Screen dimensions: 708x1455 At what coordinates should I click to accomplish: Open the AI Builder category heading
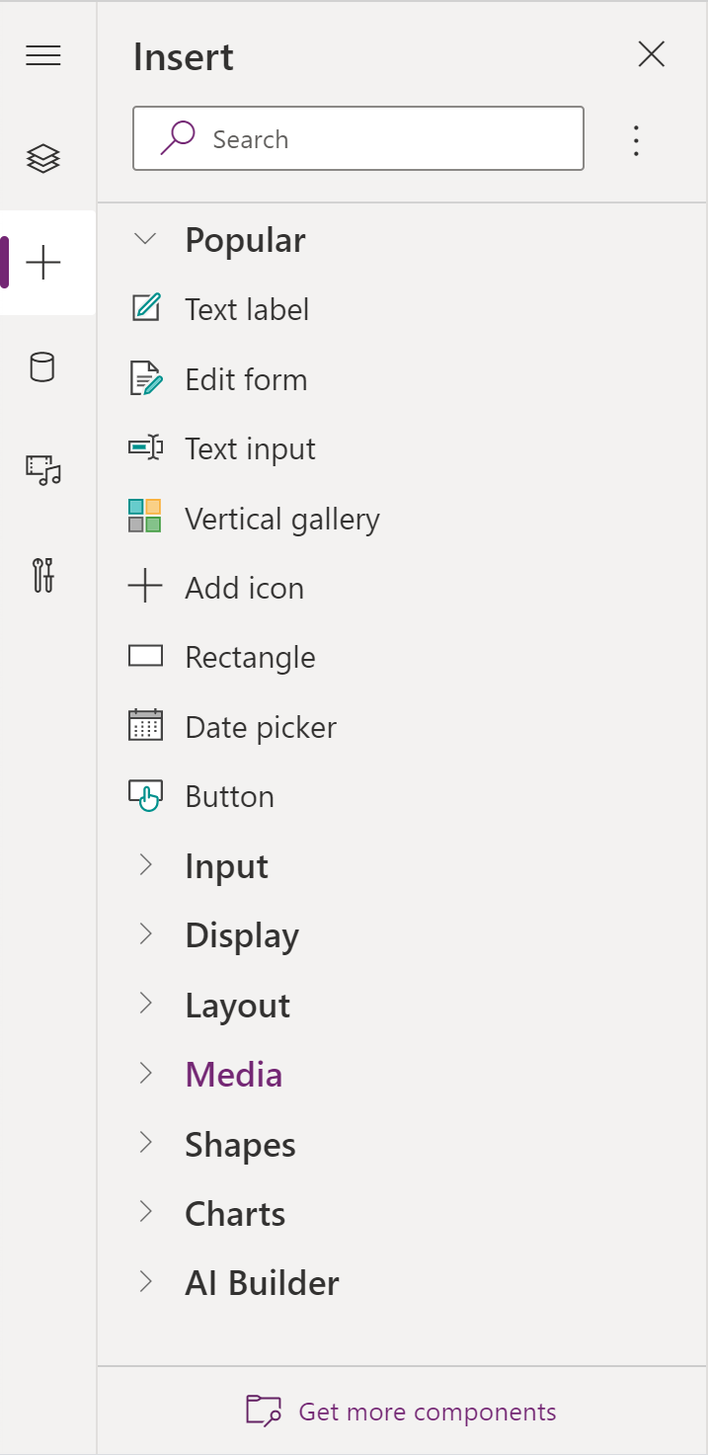[x=262, y=1282]
